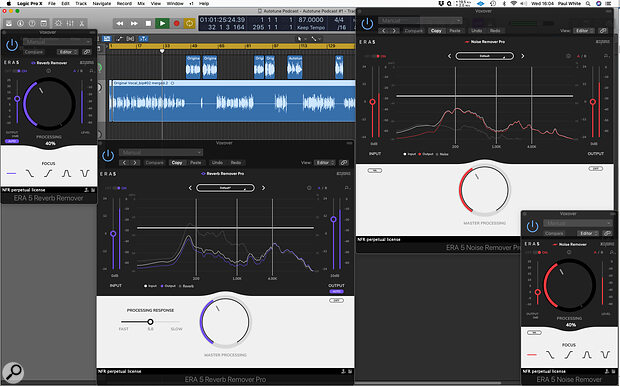The width and height of the screenshot is (620, 386).
Task: Open the Mixer icon in Logic toolbar
Action: pos(70,23)
